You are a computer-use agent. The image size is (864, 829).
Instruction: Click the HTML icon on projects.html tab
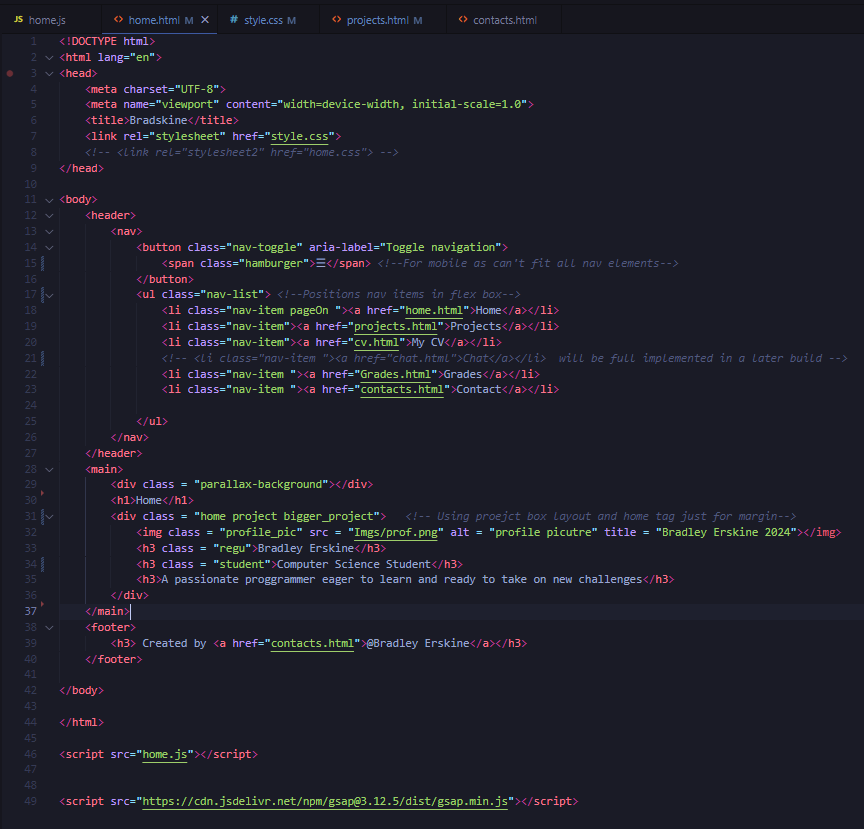(336, 20)
